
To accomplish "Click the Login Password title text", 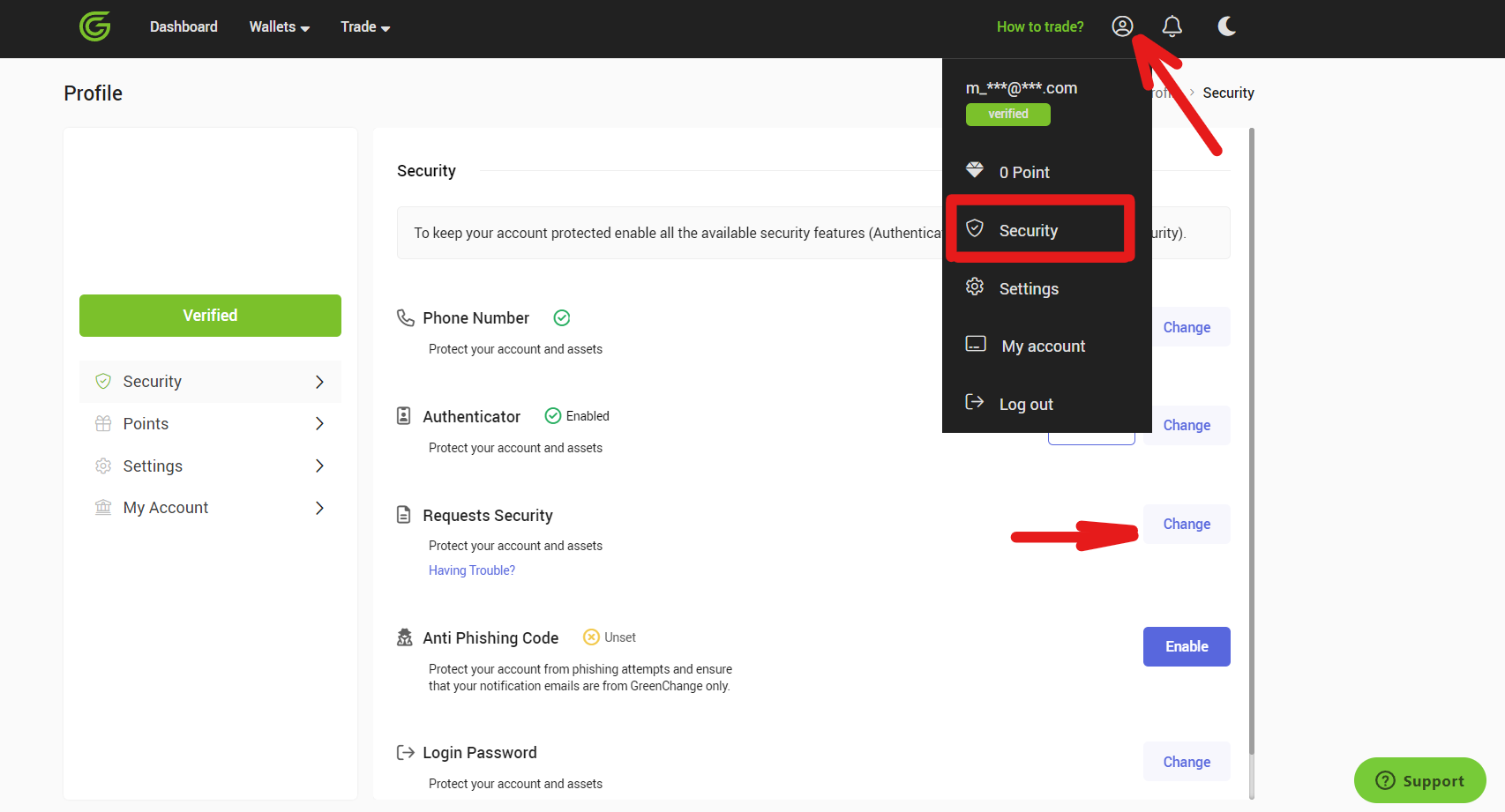I will 480,752.
